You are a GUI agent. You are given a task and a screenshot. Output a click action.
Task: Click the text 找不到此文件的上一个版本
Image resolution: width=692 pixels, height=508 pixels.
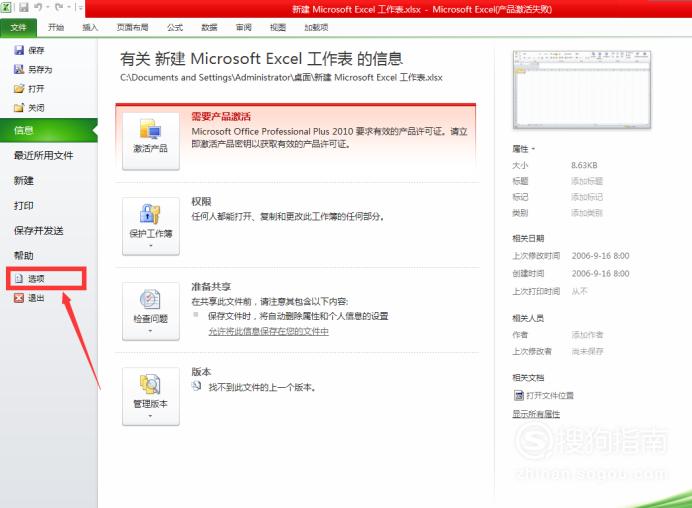[x=261, y=388]
